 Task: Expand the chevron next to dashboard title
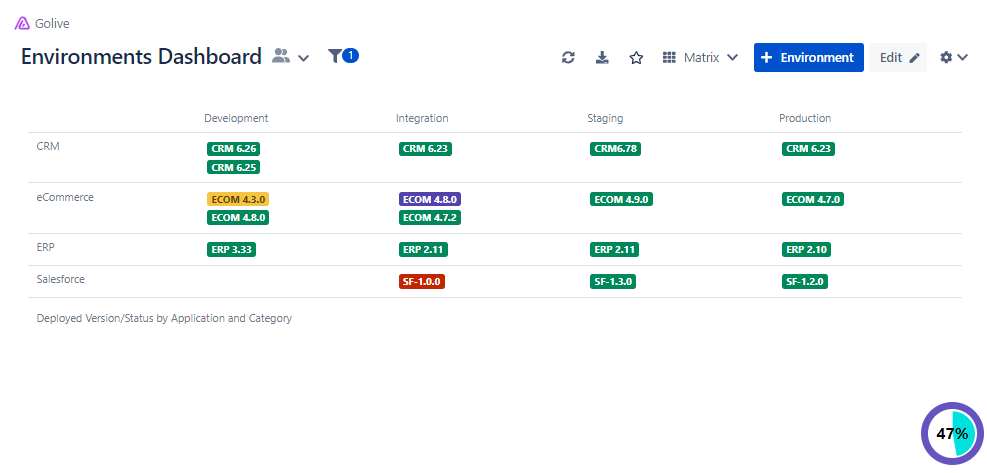point(304,58)
